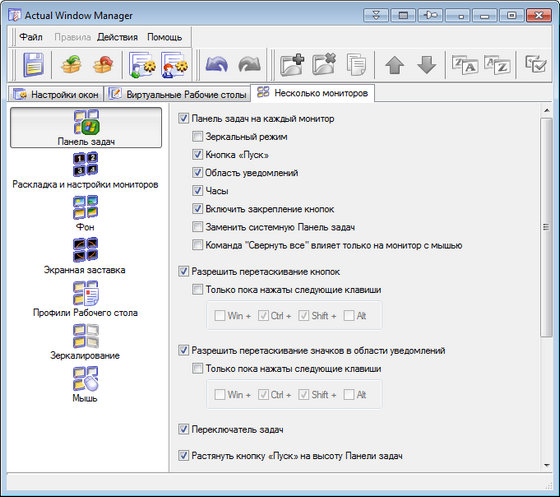Viewport: 560px width, 497px height.
Task: Click the Save floppy disk toolbar icon
Action: (x=33, y=65)
